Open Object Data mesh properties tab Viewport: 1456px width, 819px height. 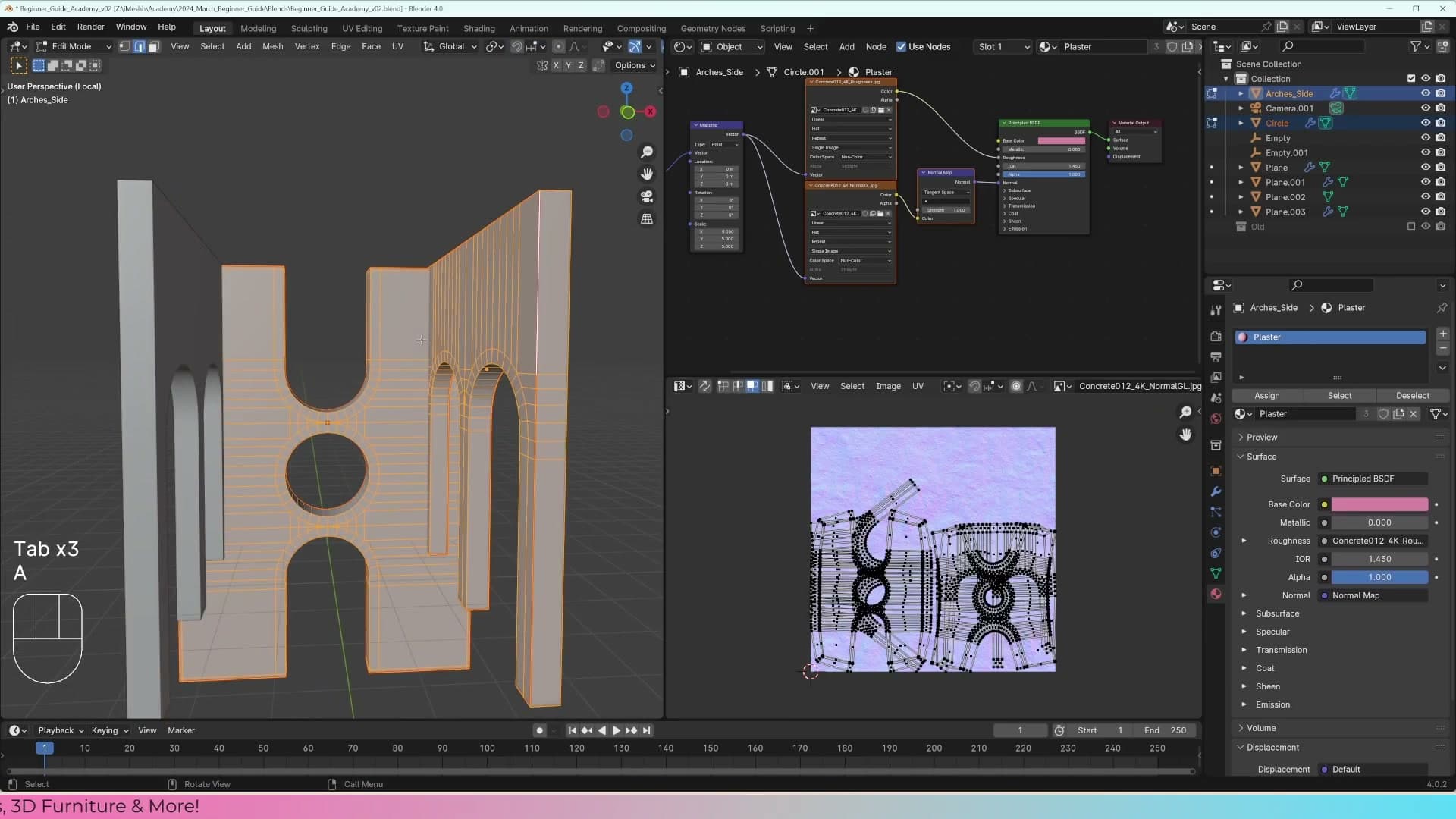1216,573
